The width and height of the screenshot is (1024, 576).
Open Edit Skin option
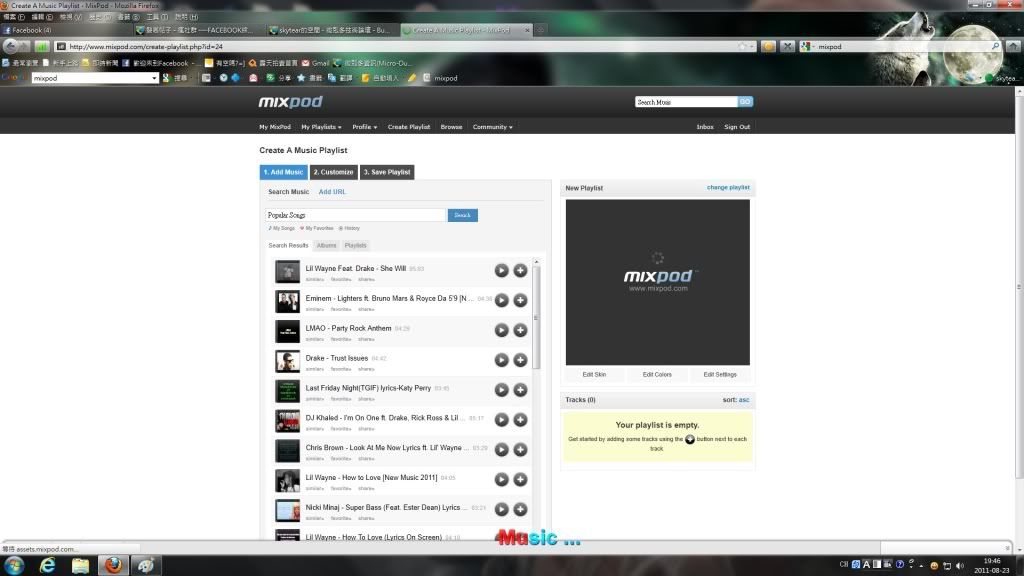(594, 375)
